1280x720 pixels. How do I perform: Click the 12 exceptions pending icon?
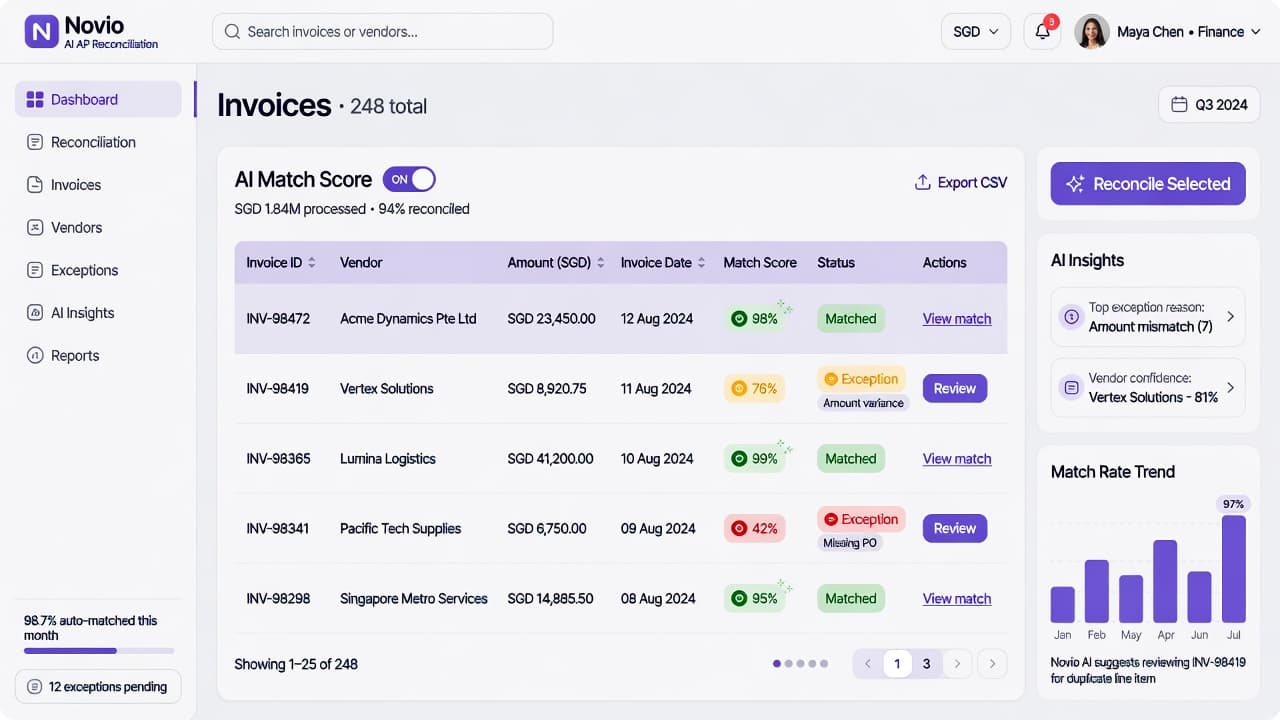tap(35, 687)
